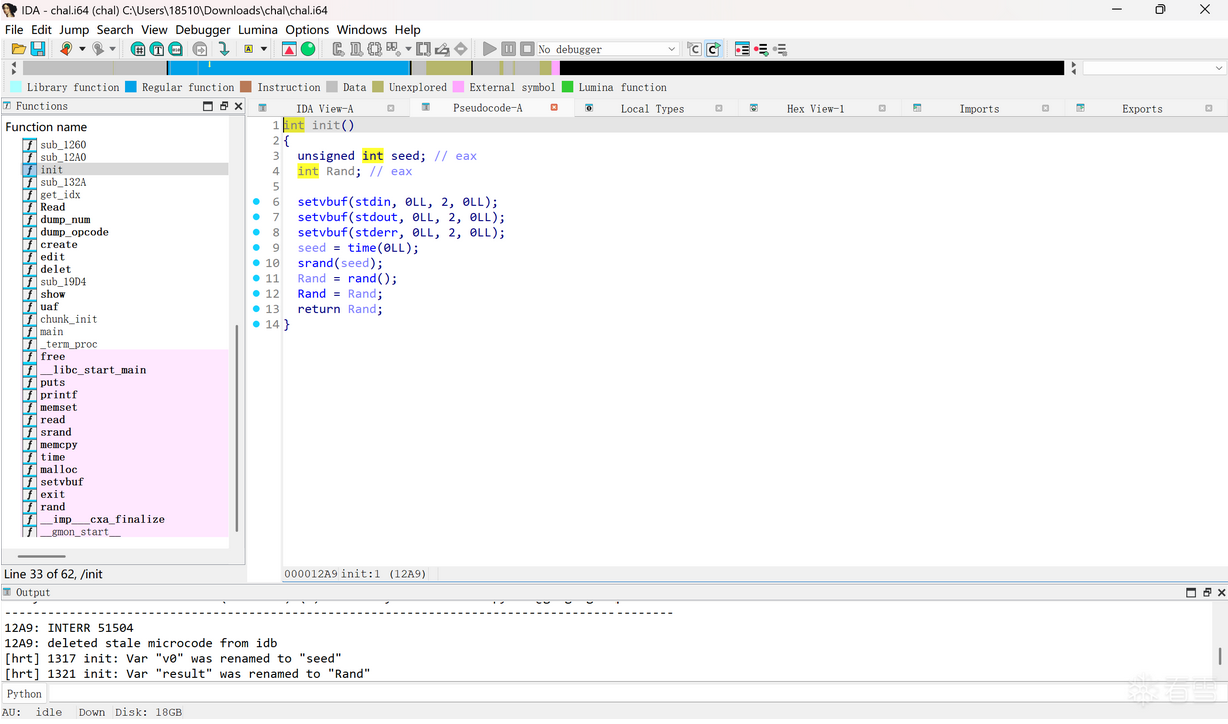Screen dimensions: 1228x724
Task: Switch to the Imports tab
Action: [x=979, y=108]
